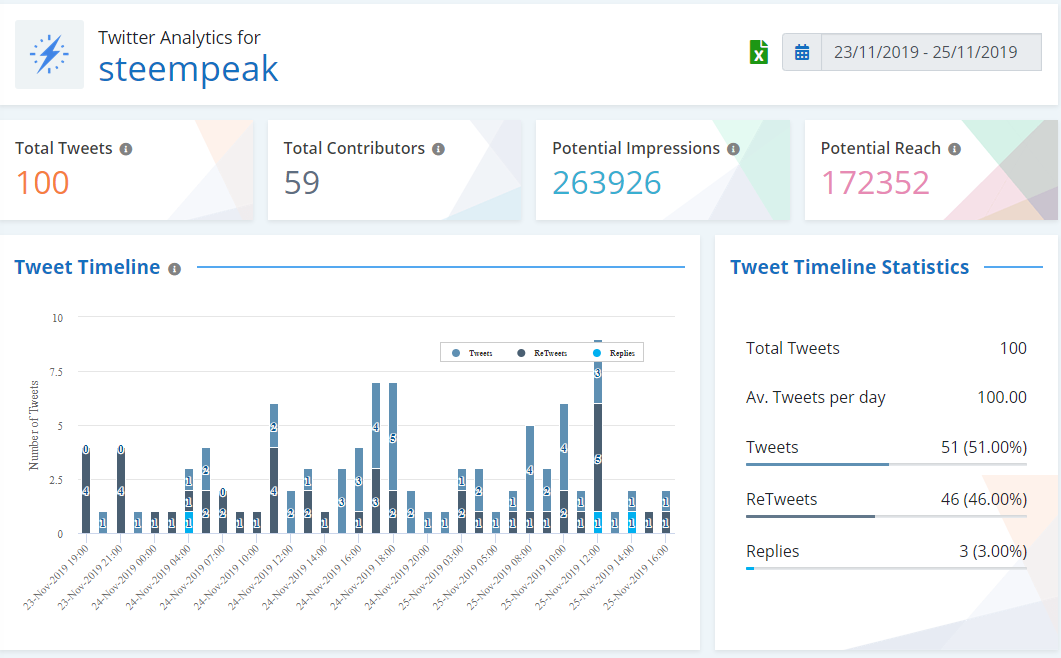The width and height of the screenshot is (1061, 658).
Task: Toggle the ReTweets series in the chart legend
Action: tap(542, 353)
